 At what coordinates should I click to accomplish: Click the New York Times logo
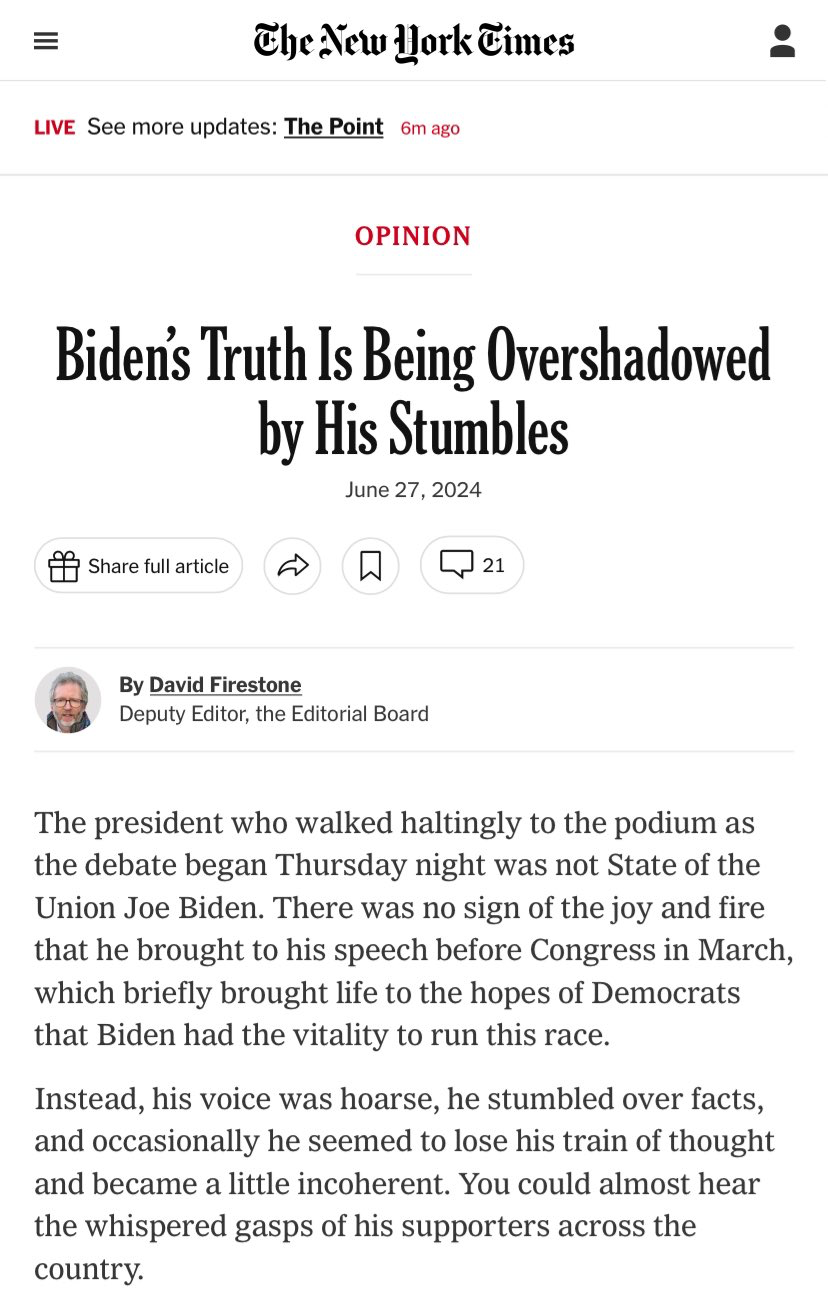tap(414, 42)
